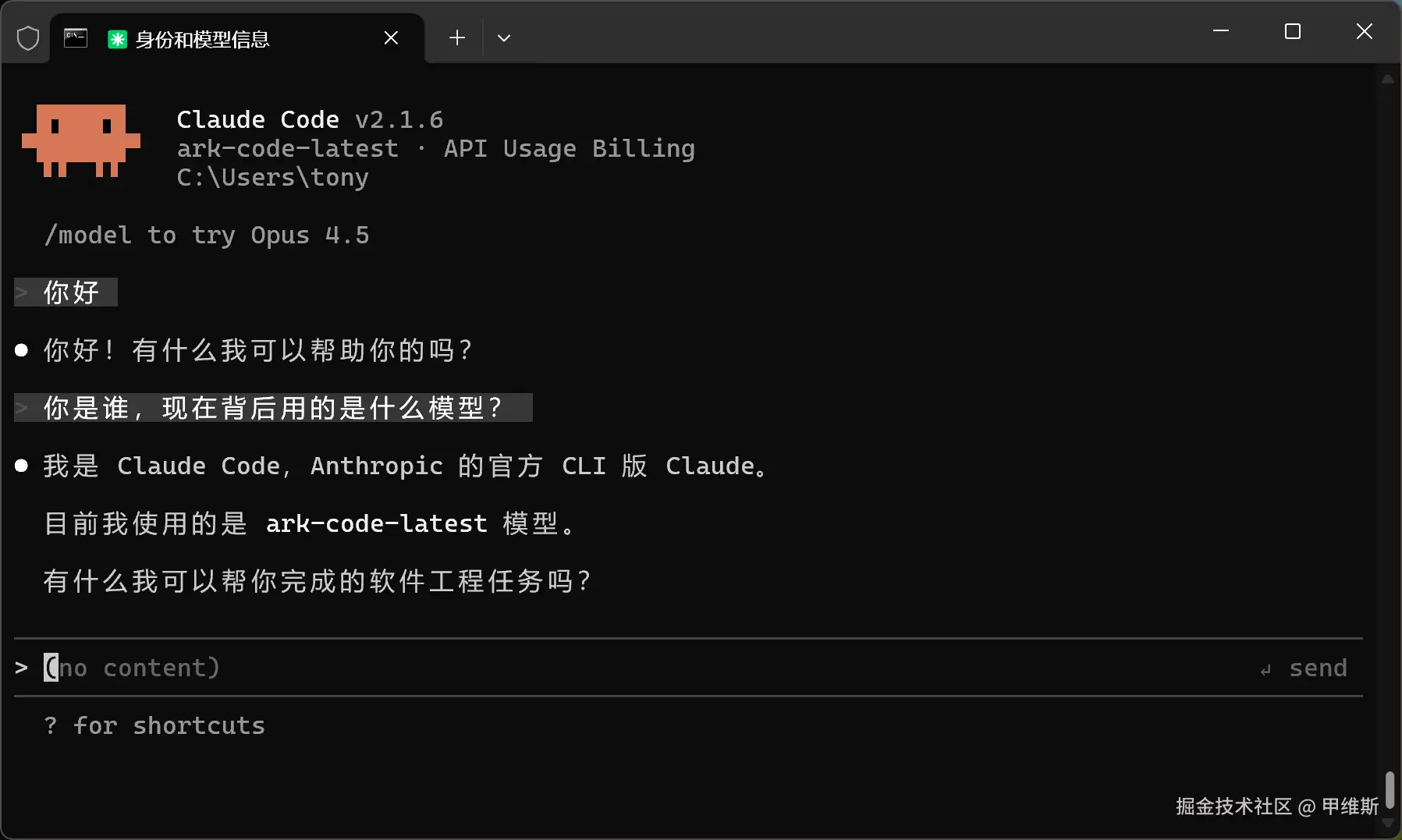Screen dimensions: 1402x840
Task: Click the prompt input field
Action: coord(624,668)
